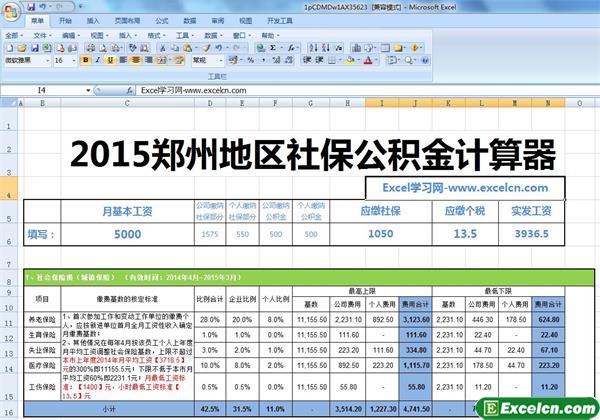Open the 文件 menu
This screenshot has height=420, width=600.
pos(42,36)
